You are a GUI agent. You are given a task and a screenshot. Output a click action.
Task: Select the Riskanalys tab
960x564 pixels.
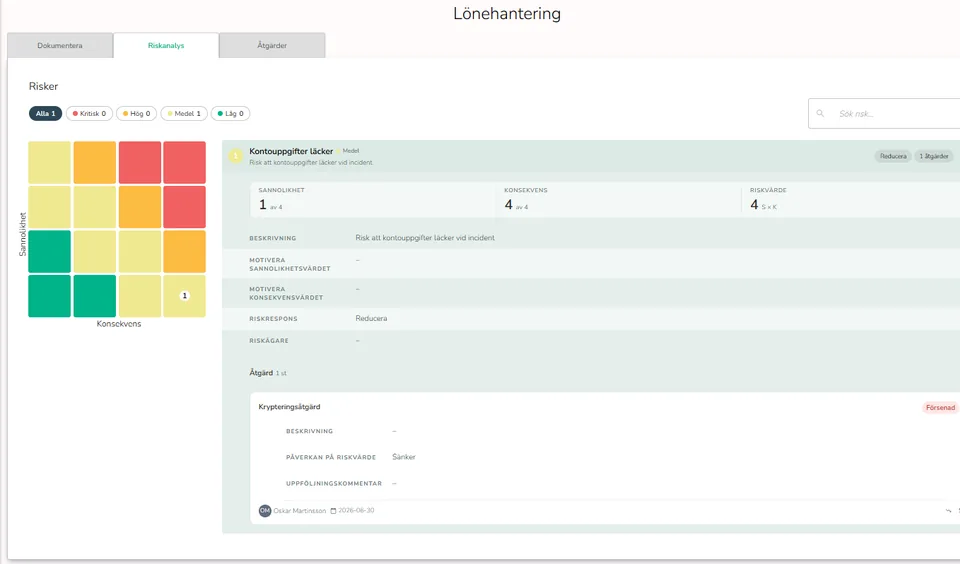166,45
